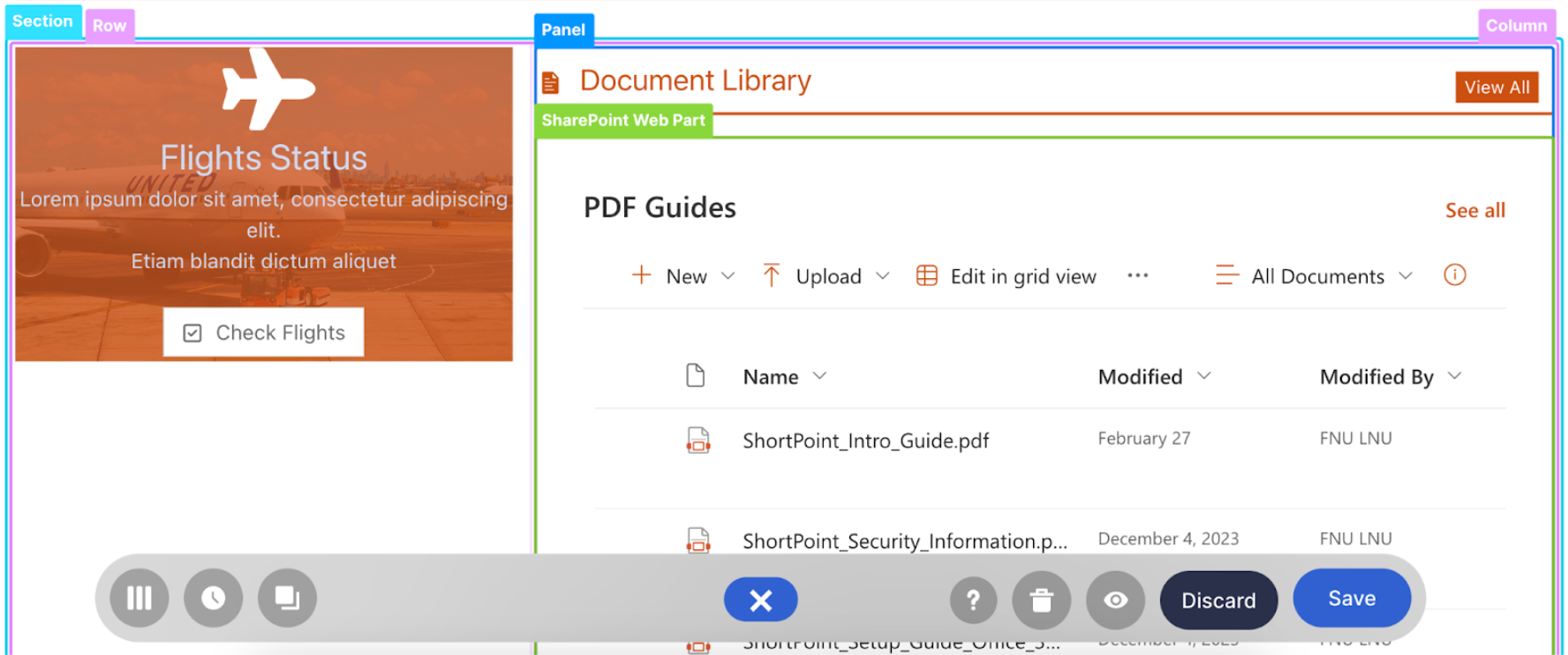Click the airplane icon in Flights Status tile

point(268,88)
